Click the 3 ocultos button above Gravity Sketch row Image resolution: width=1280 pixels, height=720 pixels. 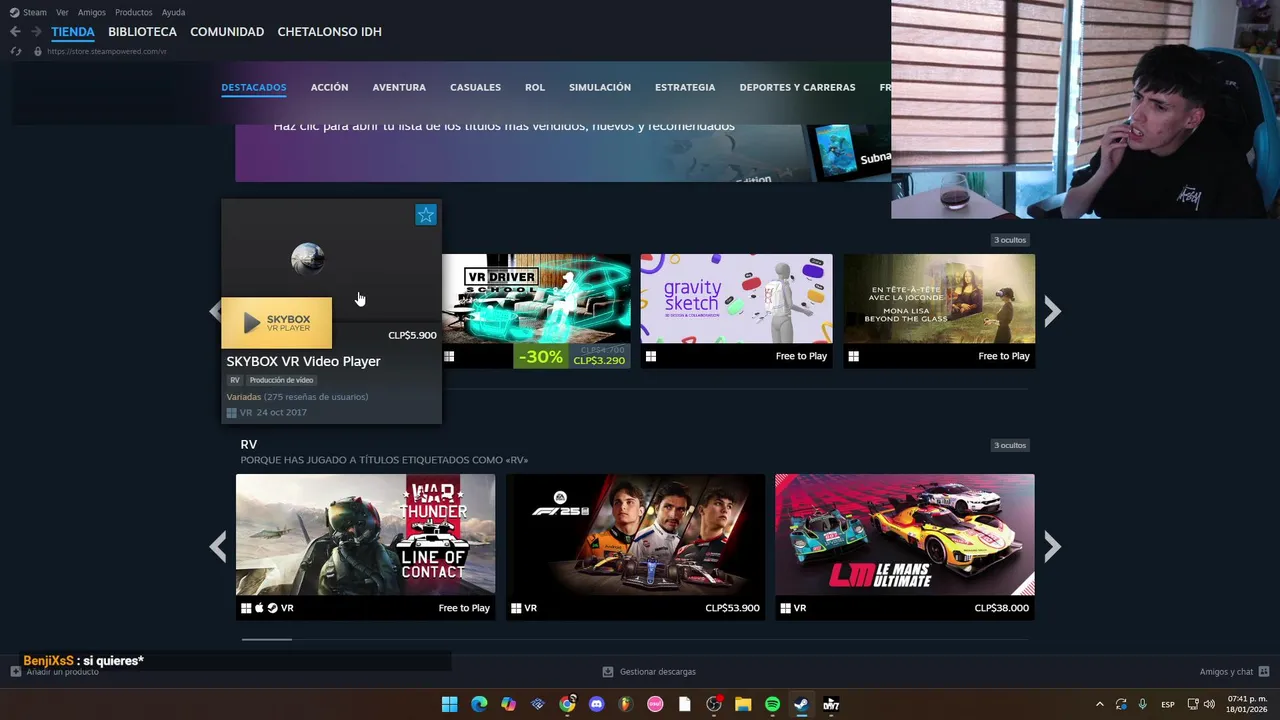click(x=1010, y=240)
